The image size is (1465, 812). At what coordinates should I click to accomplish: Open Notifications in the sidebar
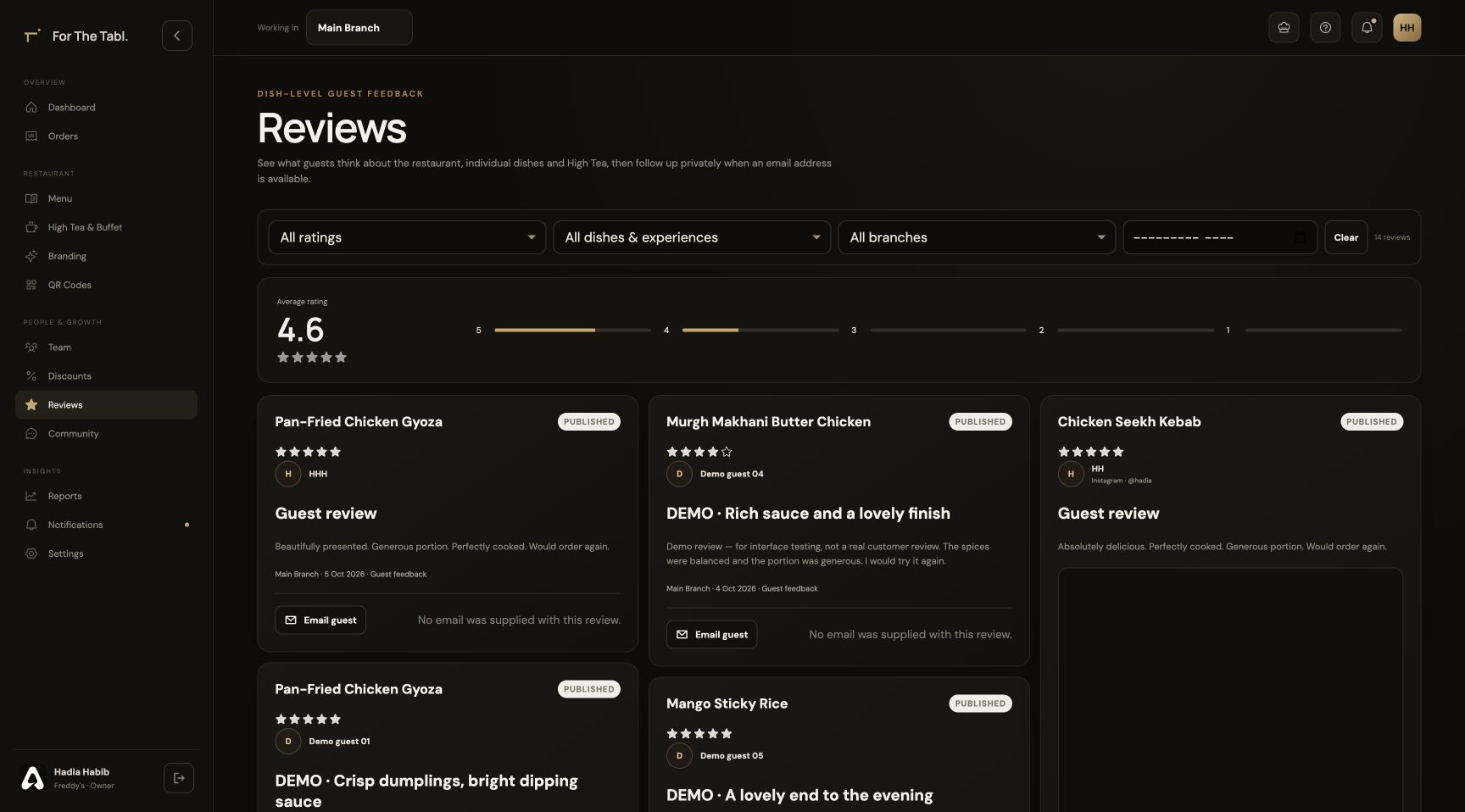[x=106, y=525]
